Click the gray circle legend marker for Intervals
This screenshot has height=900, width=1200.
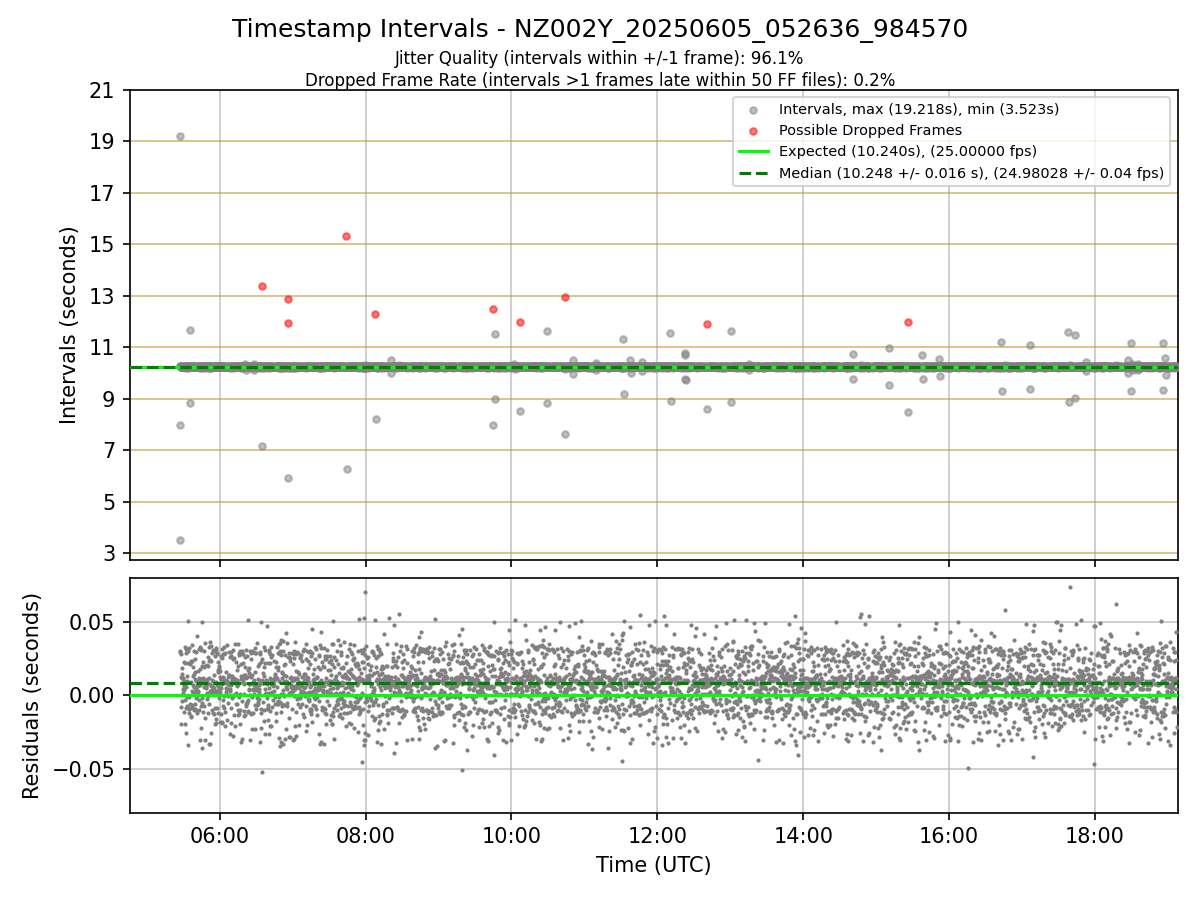pyautogui.click(x=753, y=109)
